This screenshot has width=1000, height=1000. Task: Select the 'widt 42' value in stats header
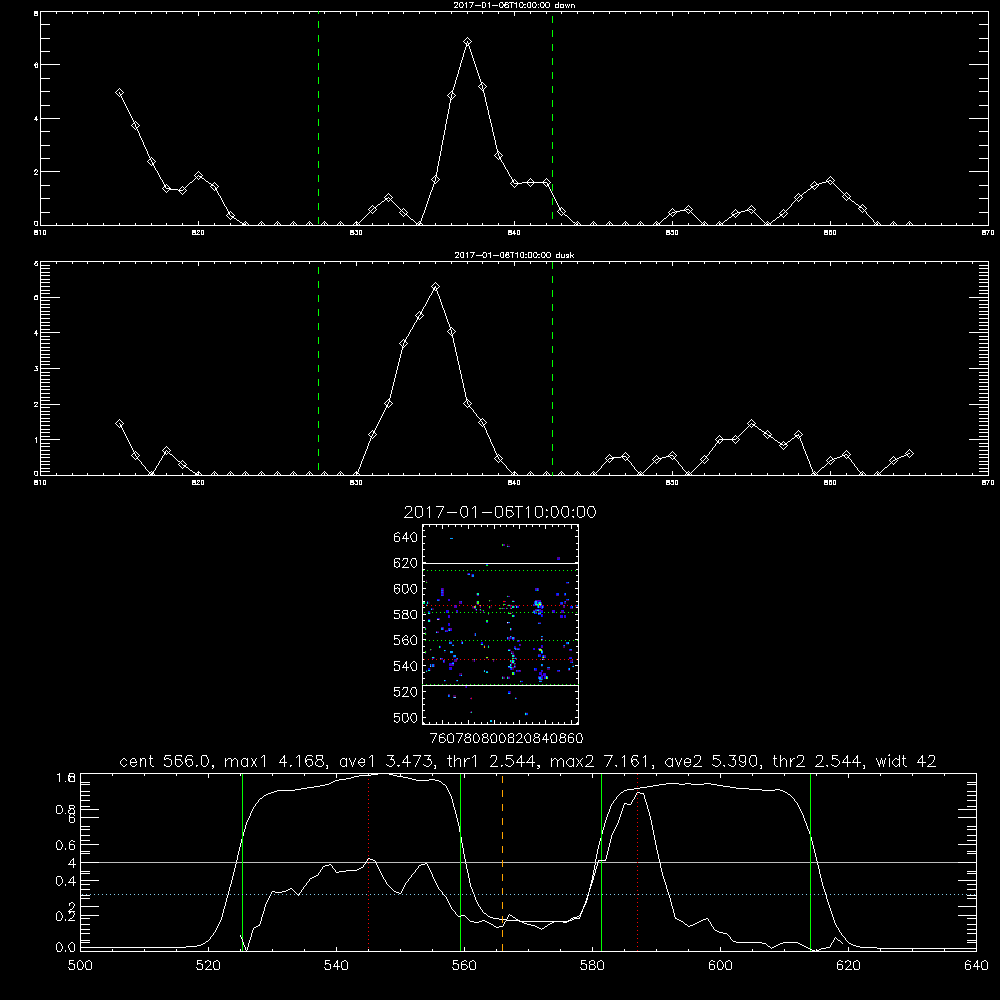(906, 761)
